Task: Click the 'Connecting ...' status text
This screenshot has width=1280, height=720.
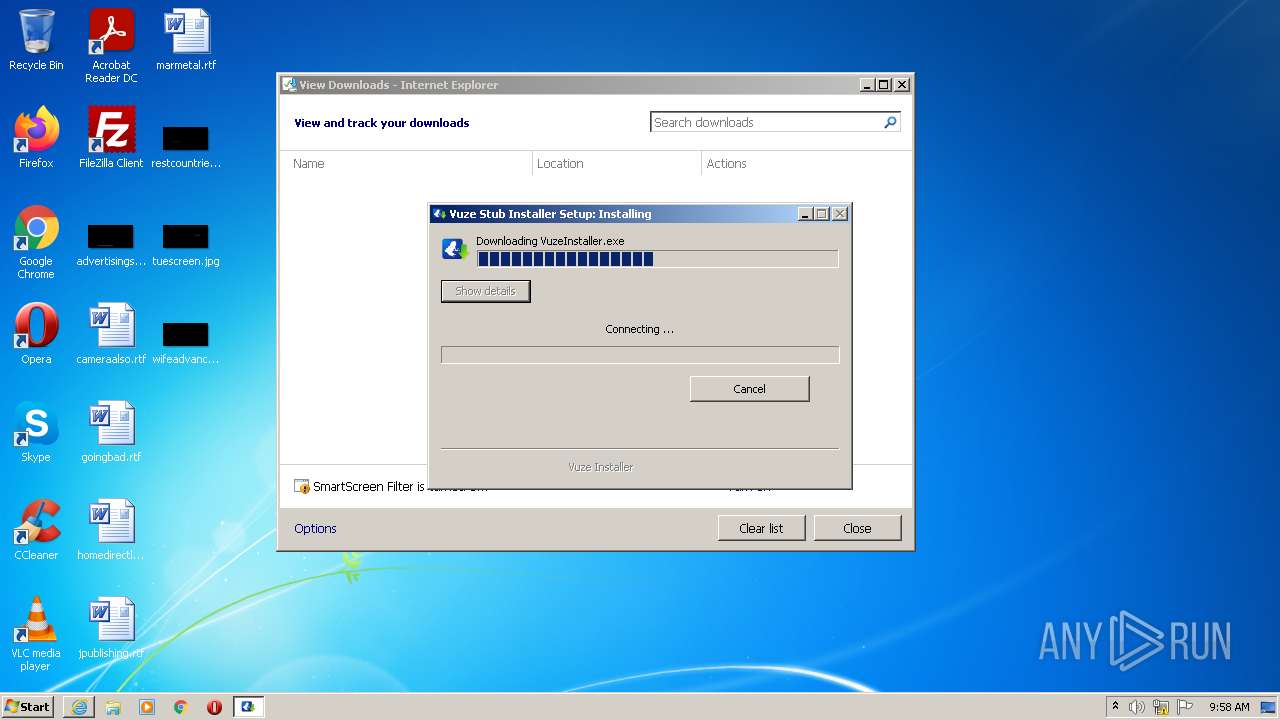Action: pos(640,329)
